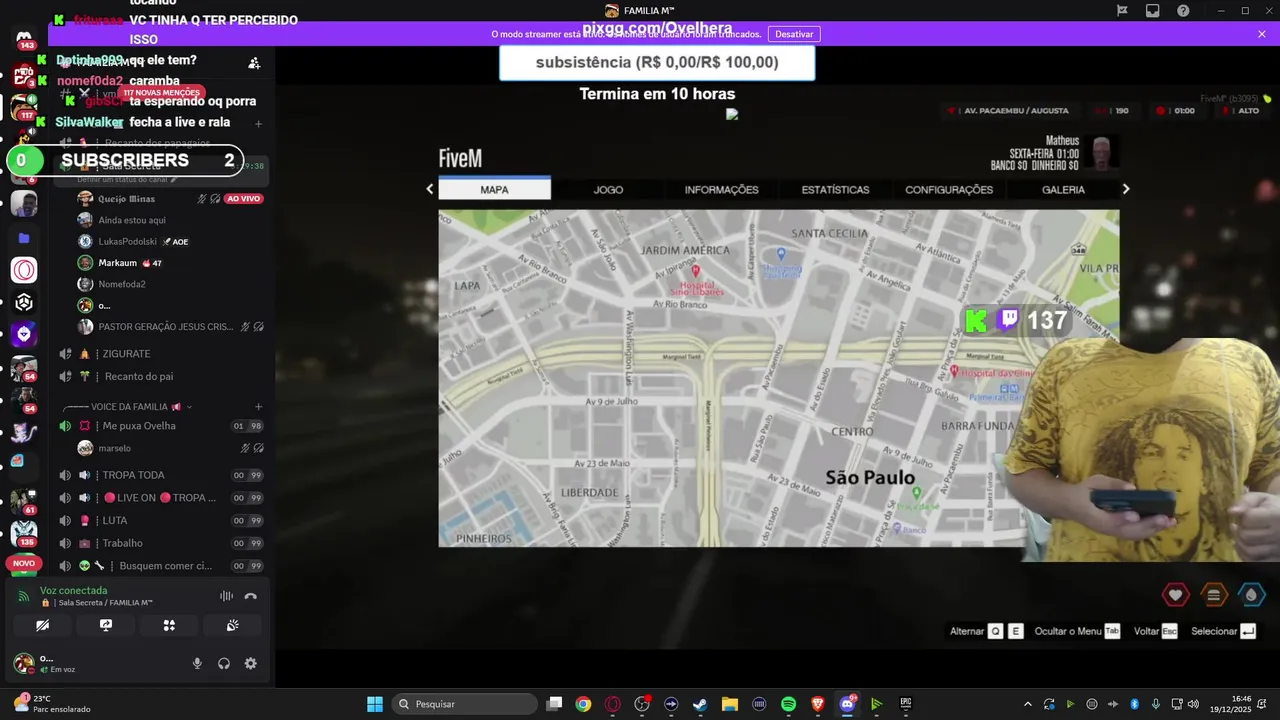1280x720 pixels.
Task: Switch to the ESTATÍSTICAS tab
Action: pyautogui.click(x=835, y=189)
